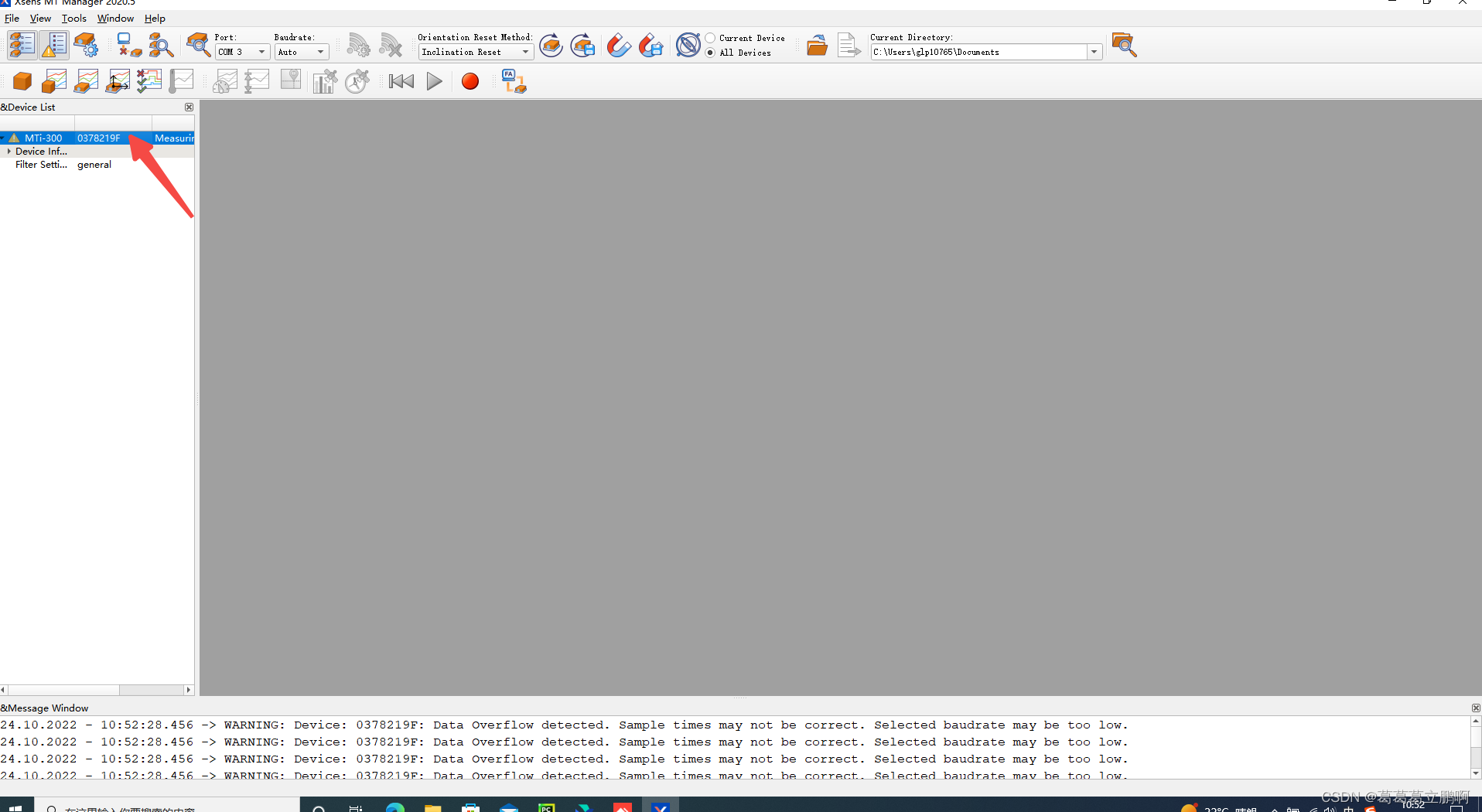Open the Help menu
The image size is (1482, 812).
(x=155, y=19)
